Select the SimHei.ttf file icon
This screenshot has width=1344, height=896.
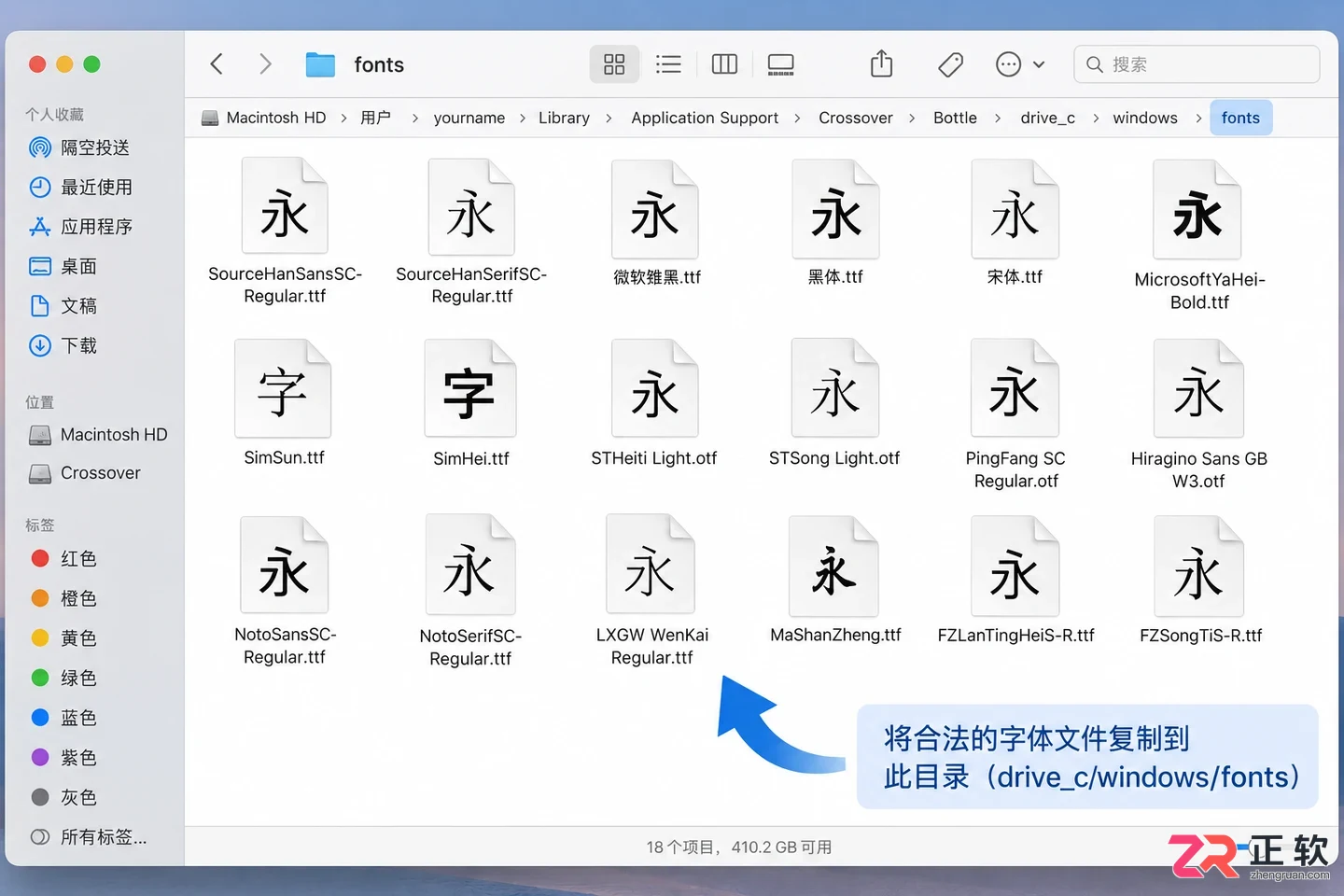(x=470, y=388)
